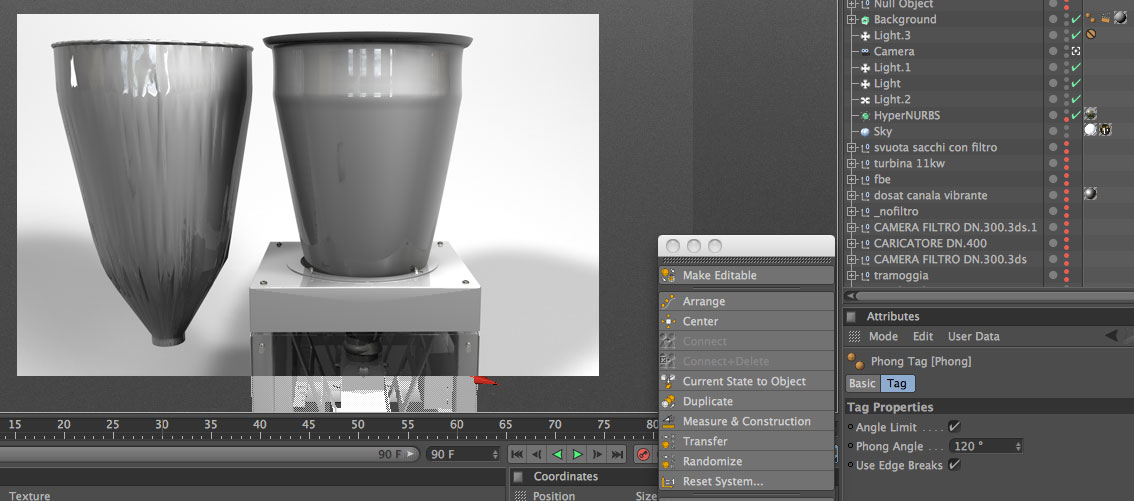Open the User Data menu
This screenshot has width=1134, height=501.
[973, 337]
